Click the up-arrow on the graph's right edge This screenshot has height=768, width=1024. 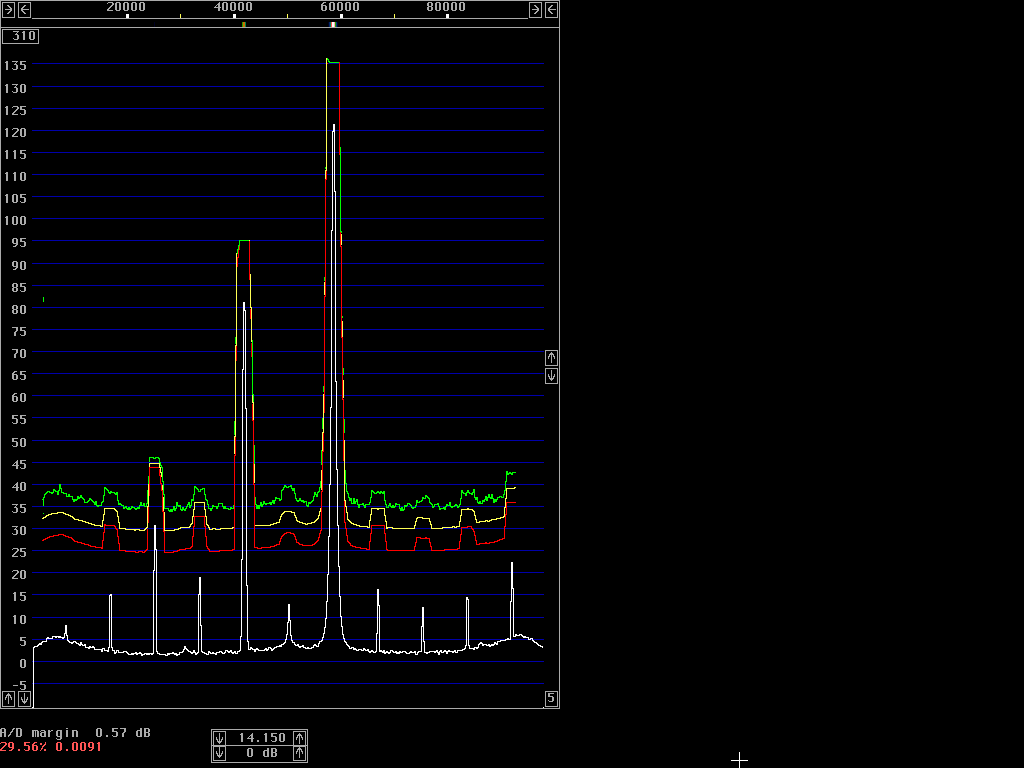coord(551,357)
